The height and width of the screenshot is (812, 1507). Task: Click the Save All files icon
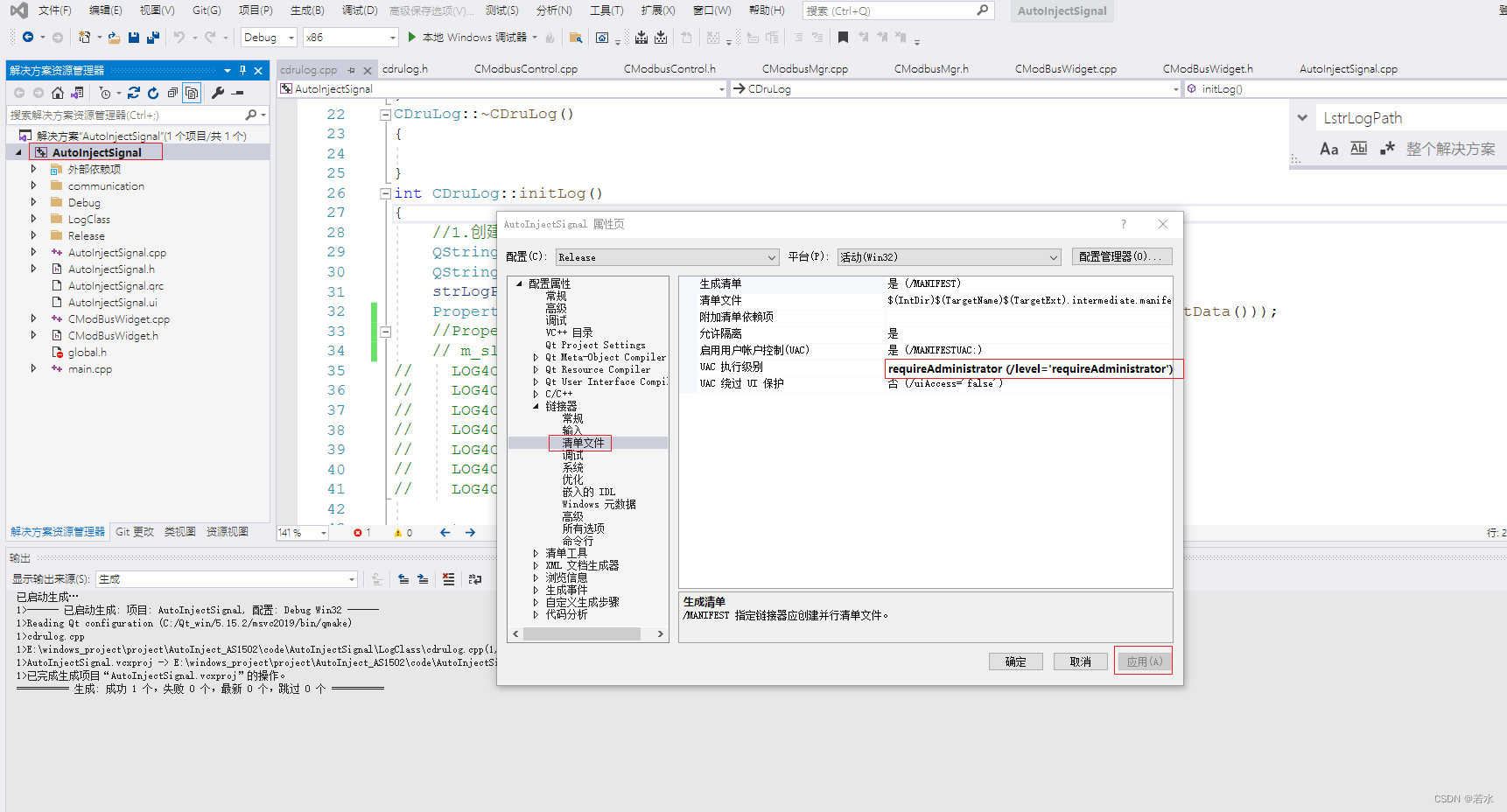pyautogui.click(x=153, y=38)
